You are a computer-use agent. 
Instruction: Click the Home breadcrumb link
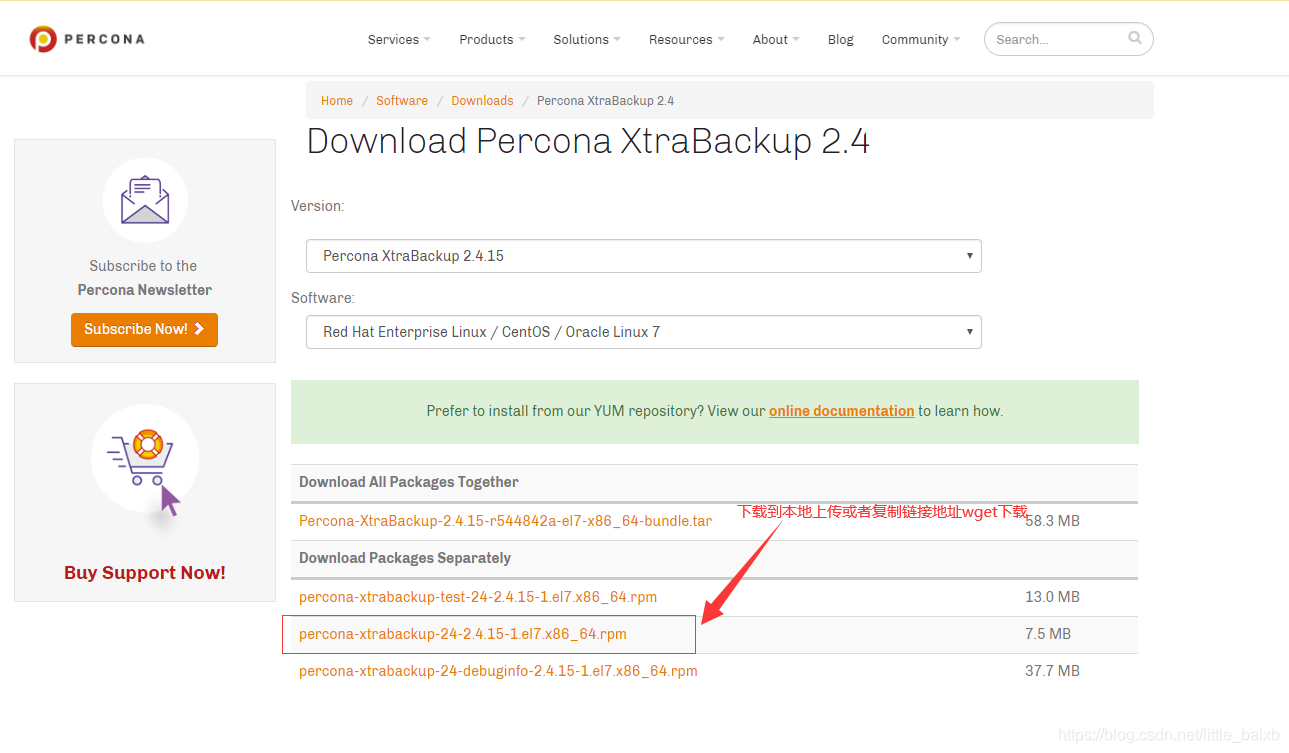click(x=337, y=101)
